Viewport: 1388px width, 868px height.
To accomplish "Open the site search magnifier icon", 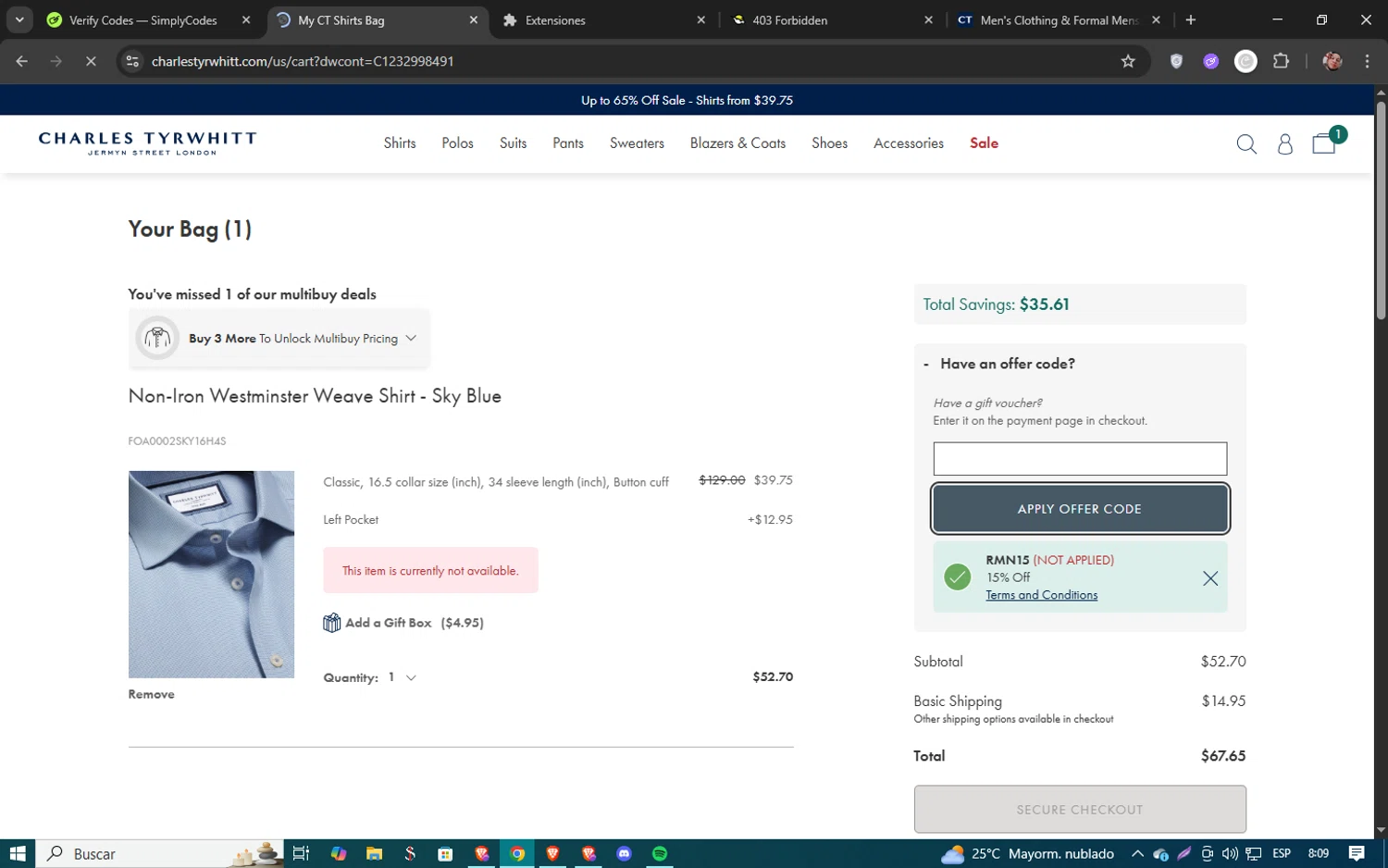I will pos(1246,143).
